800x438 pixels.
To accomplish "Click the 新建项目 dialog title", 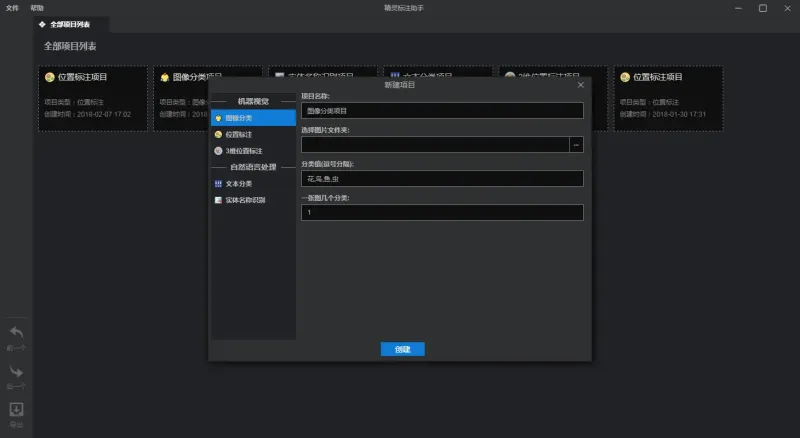I will pyautogui.click(x=399, y=85).
